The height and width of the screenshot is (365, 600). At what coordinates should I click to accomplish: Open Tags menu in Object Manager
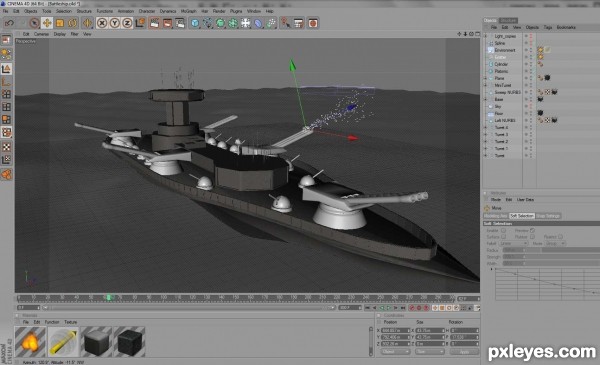point(548,28)
